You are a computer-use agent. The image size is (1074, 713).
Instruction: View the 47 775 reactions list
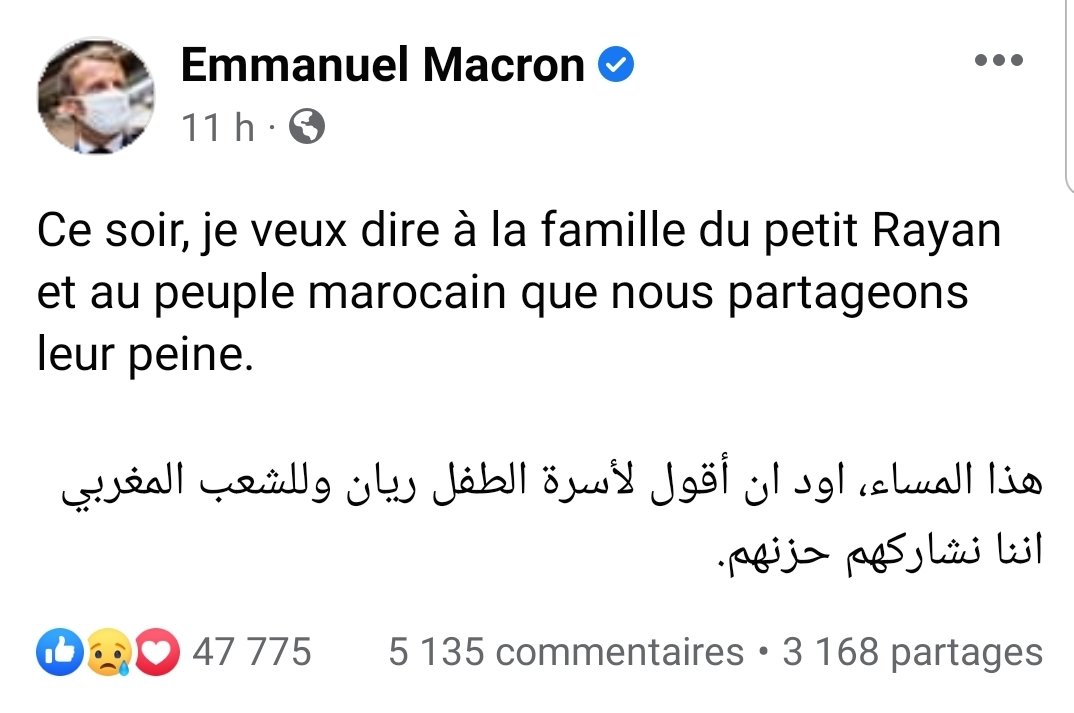(x=252, y=653)
